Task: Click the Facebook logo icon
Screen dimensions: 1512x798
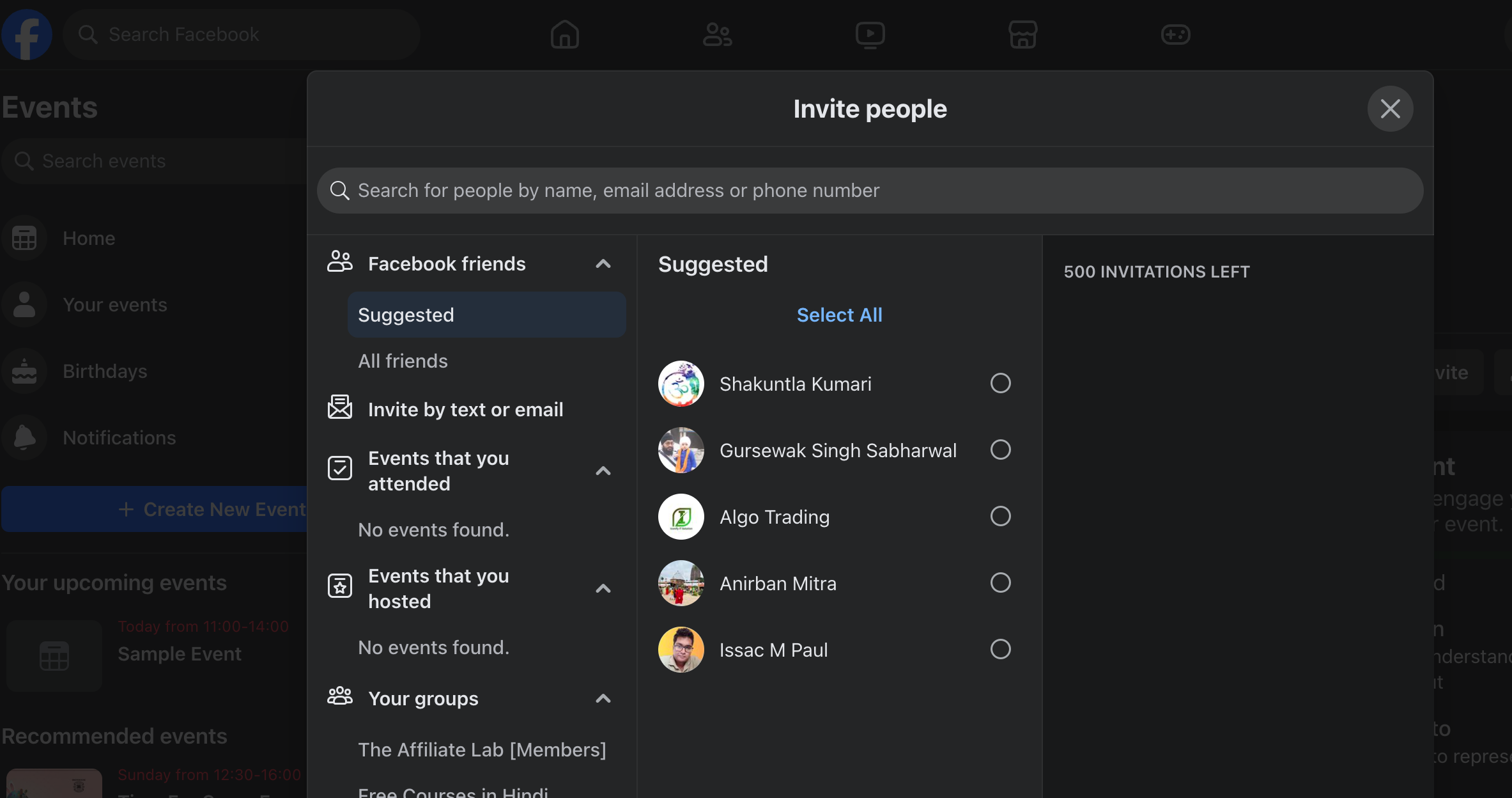Action: (27, 35)
